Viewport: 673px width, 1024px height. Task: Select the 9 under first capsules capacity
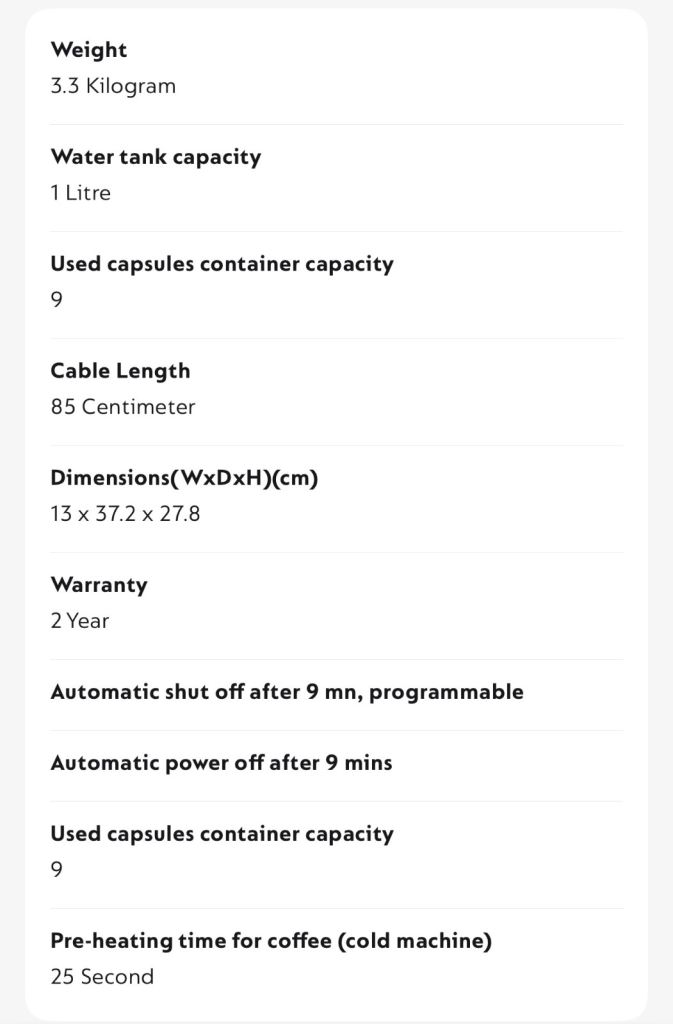(57, 300)
